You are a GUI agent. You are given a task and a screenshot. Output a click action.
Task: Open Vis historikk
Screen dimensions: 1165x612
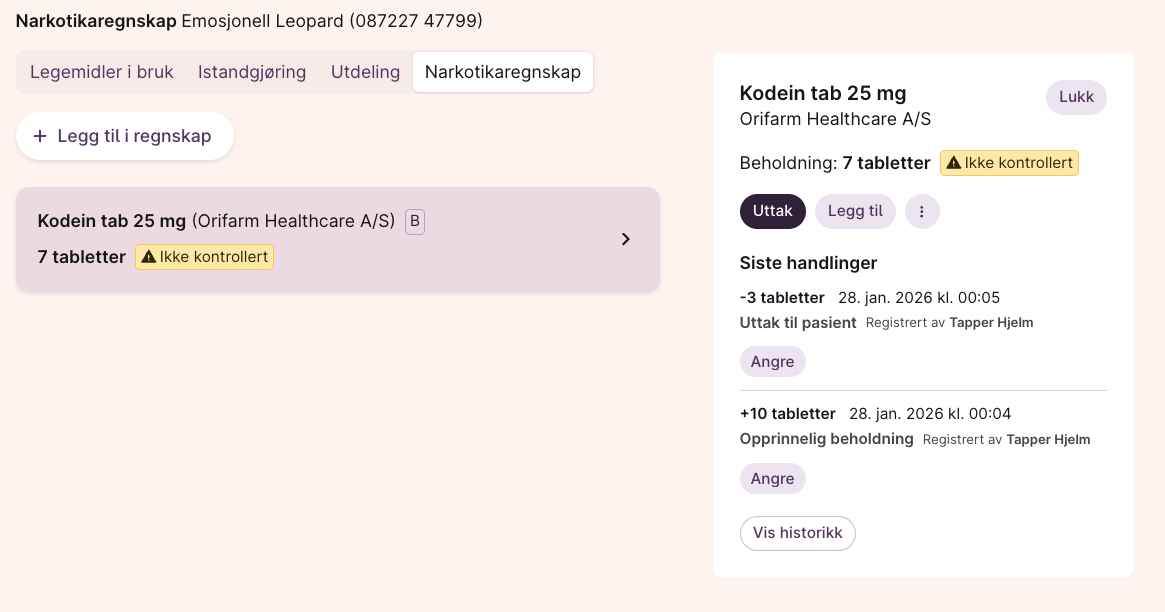(x=797, y=533)
